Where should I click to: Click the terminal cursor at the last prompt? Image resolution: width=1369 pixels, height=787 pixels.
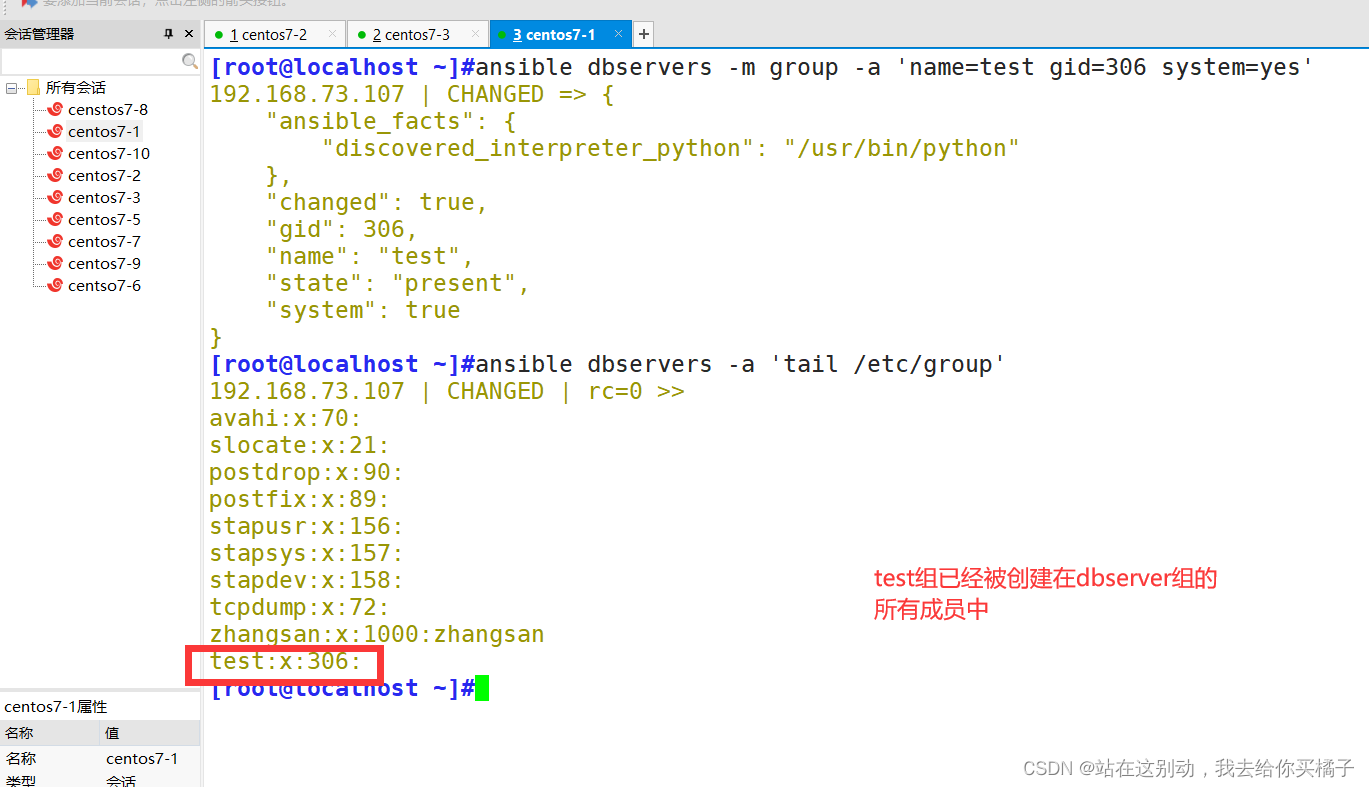click(482, 688)
